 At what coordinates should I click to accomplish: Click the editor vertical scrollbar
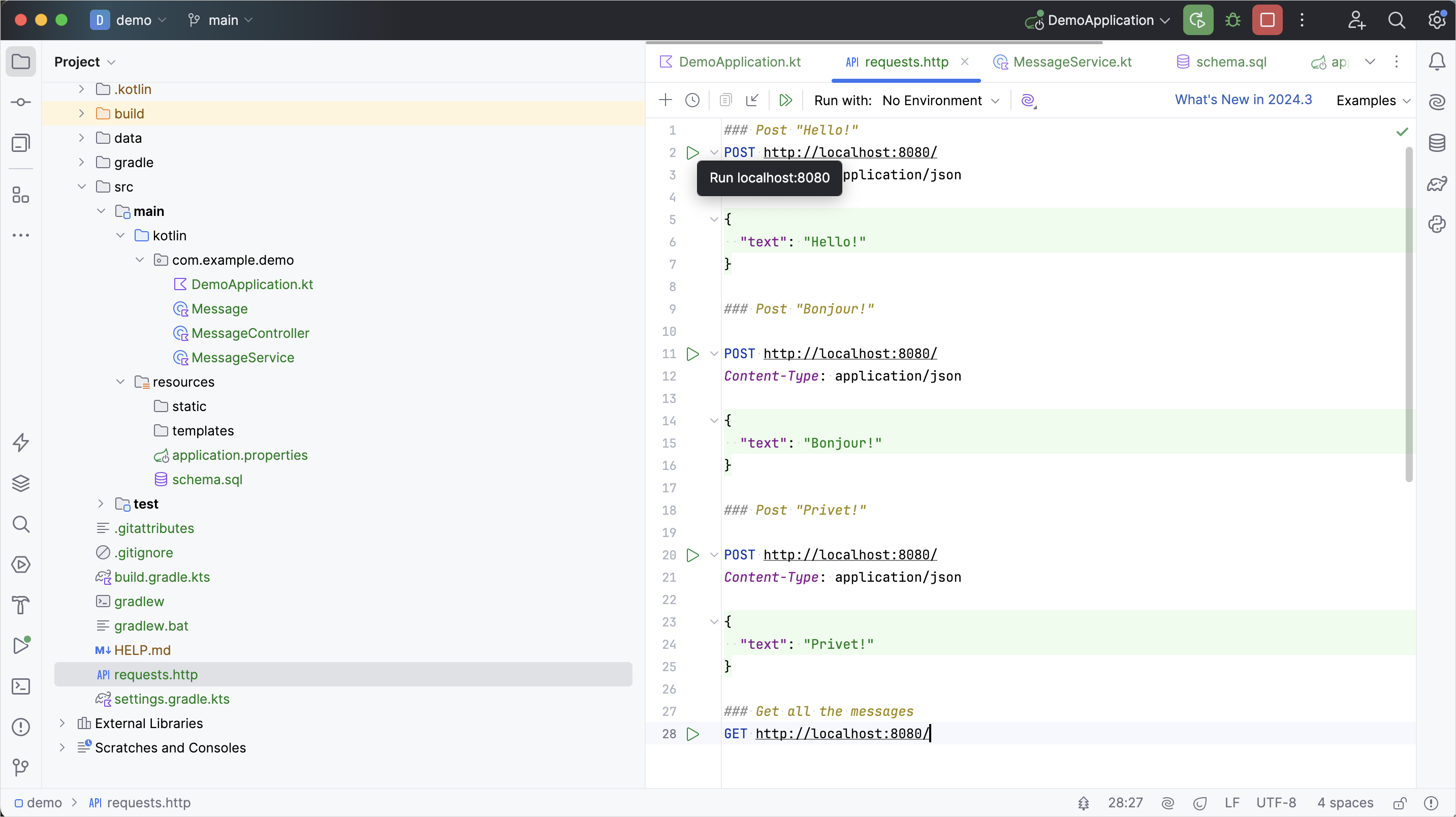click(x=1409, y=315)
